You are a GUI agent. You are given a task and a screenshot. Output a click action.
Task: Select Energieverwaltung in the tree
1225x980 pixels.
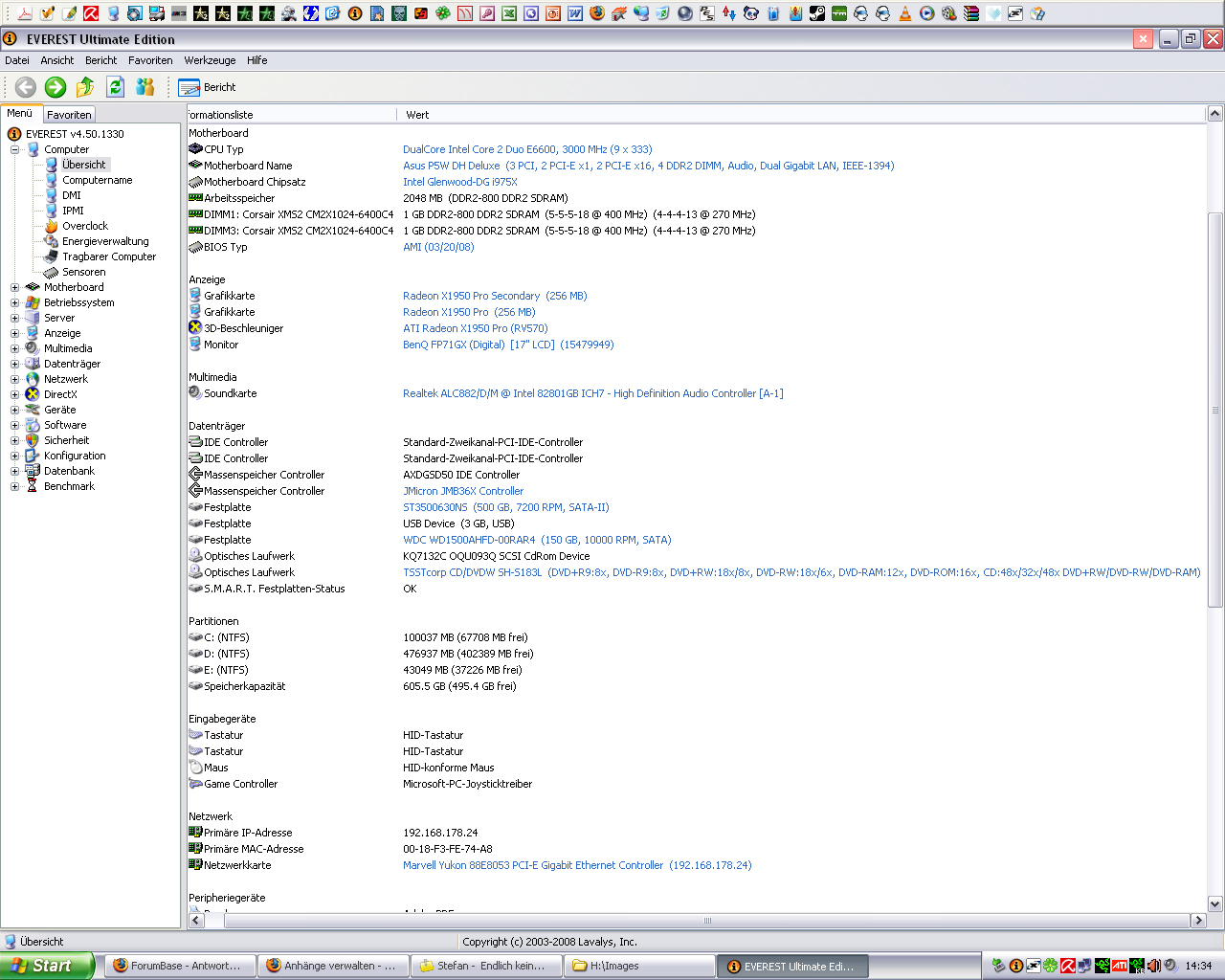[x=105, y=241]
